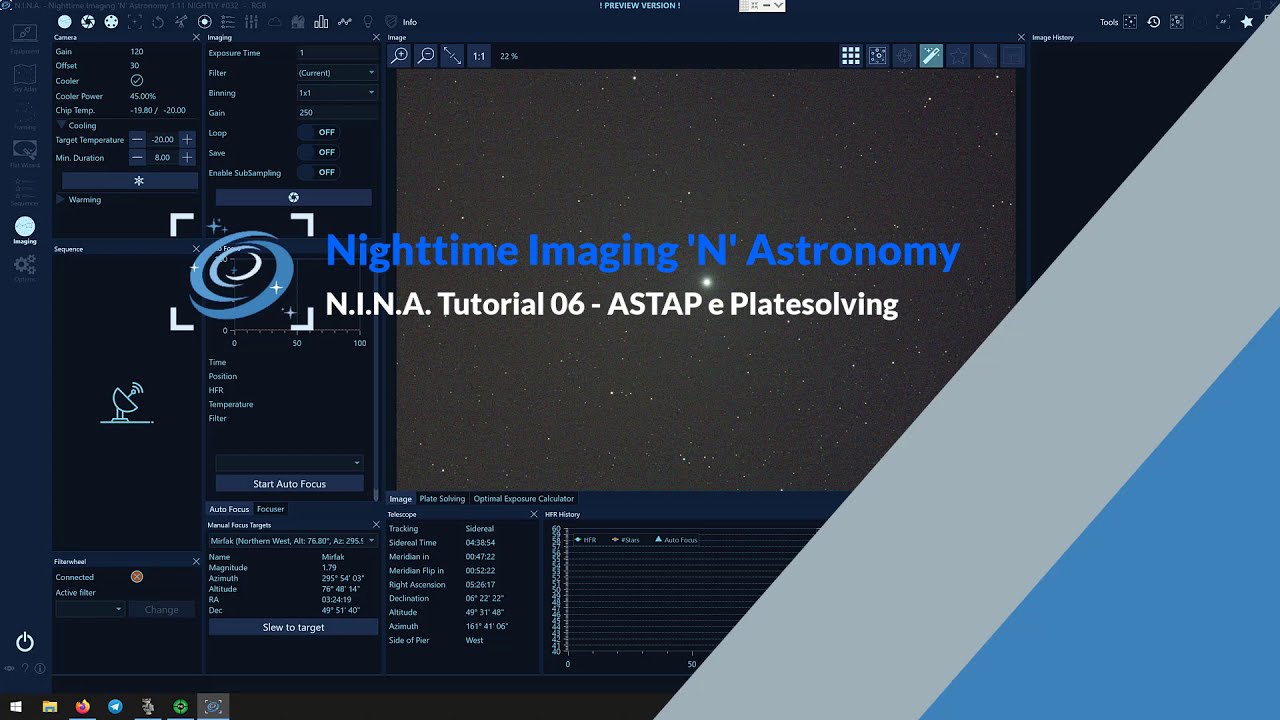Open the Info item in the top toolbar
1280x720 pixels.
click(x=410, y=22)
